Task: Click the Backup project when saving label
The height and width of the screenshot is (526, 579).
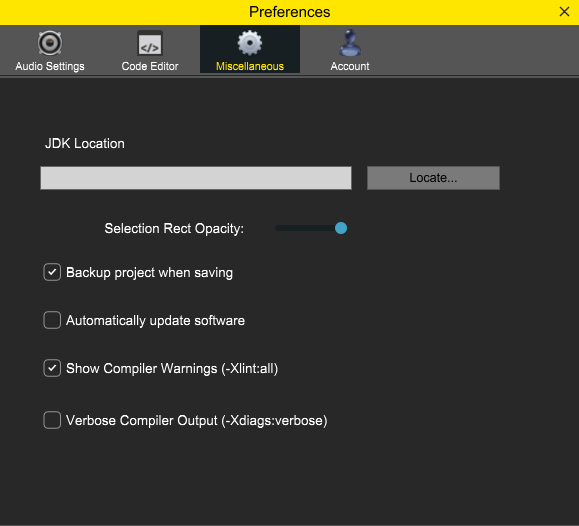Action: click(x=150, y=273)
